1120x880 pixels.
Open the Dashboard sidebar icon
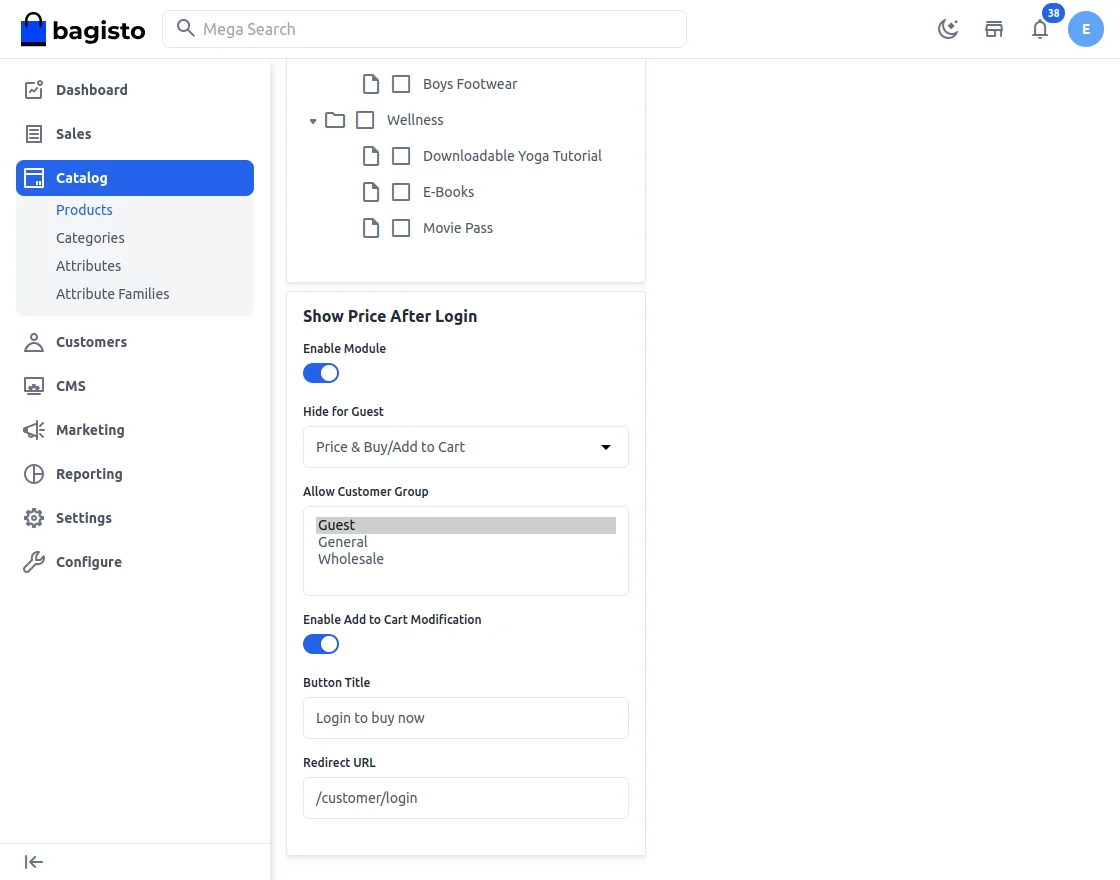[31, 89]
